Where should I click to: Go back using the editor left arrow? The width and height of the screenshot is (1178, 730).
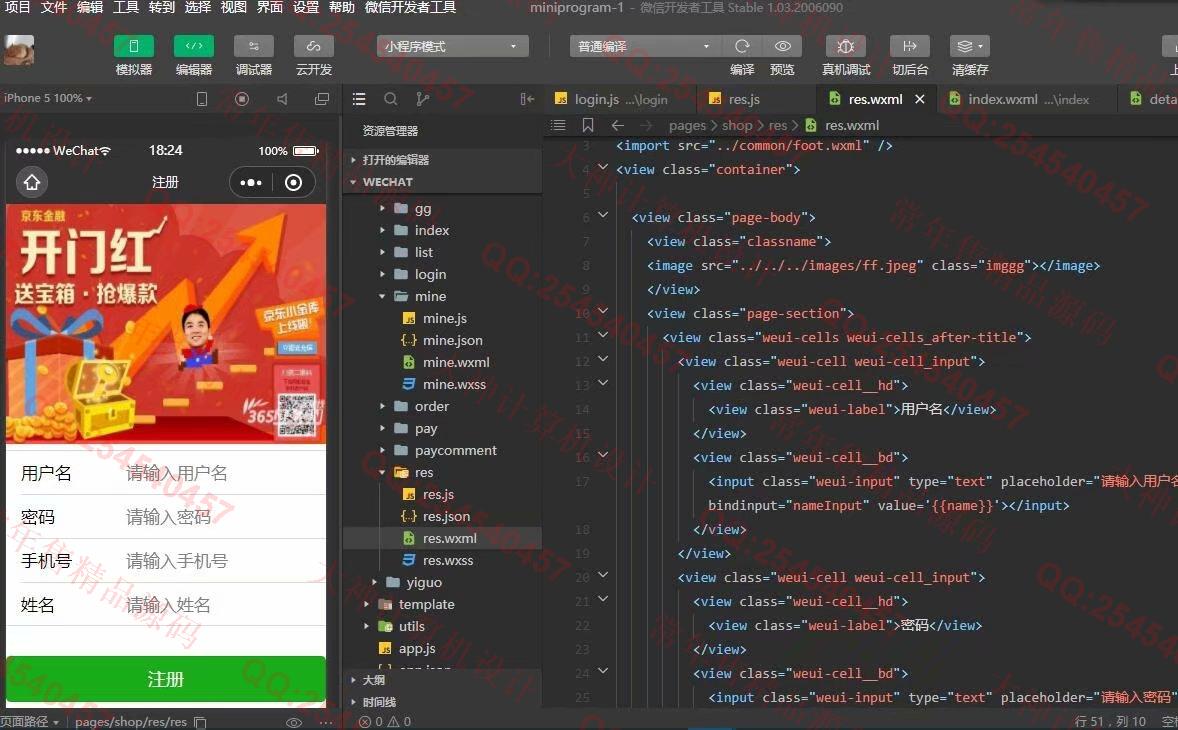coord(618,125)
